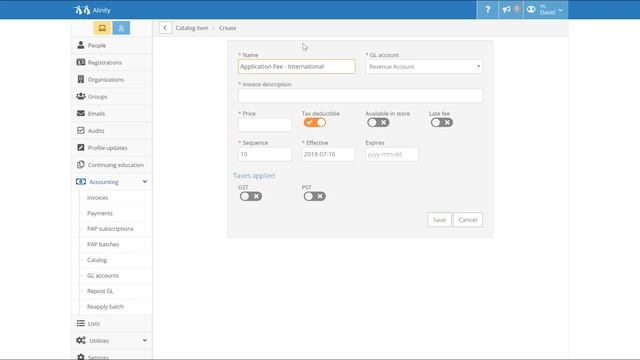This screenshot has width=640, height=360.
Task: Toggle the Tax deductible switch off
Action: [x=315, y=122]
